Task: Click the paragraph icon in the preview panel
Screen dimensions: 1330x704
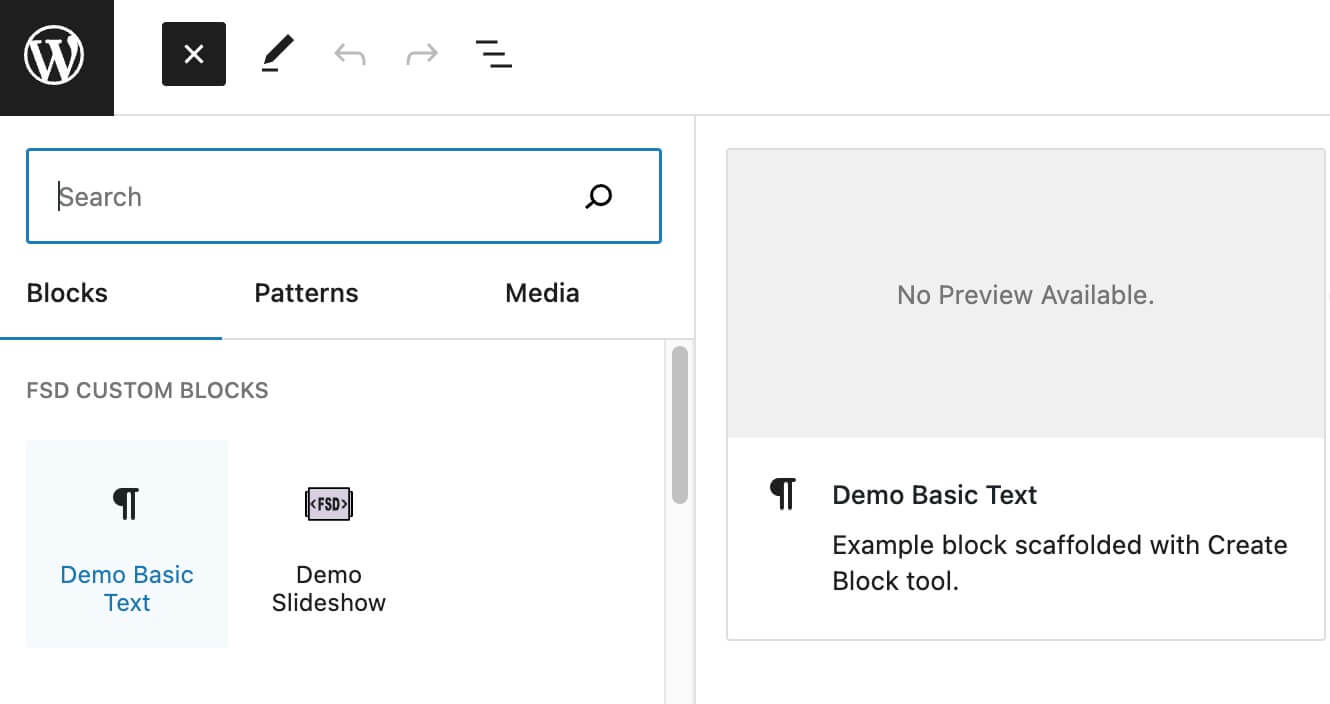Action: coord(784,492)
